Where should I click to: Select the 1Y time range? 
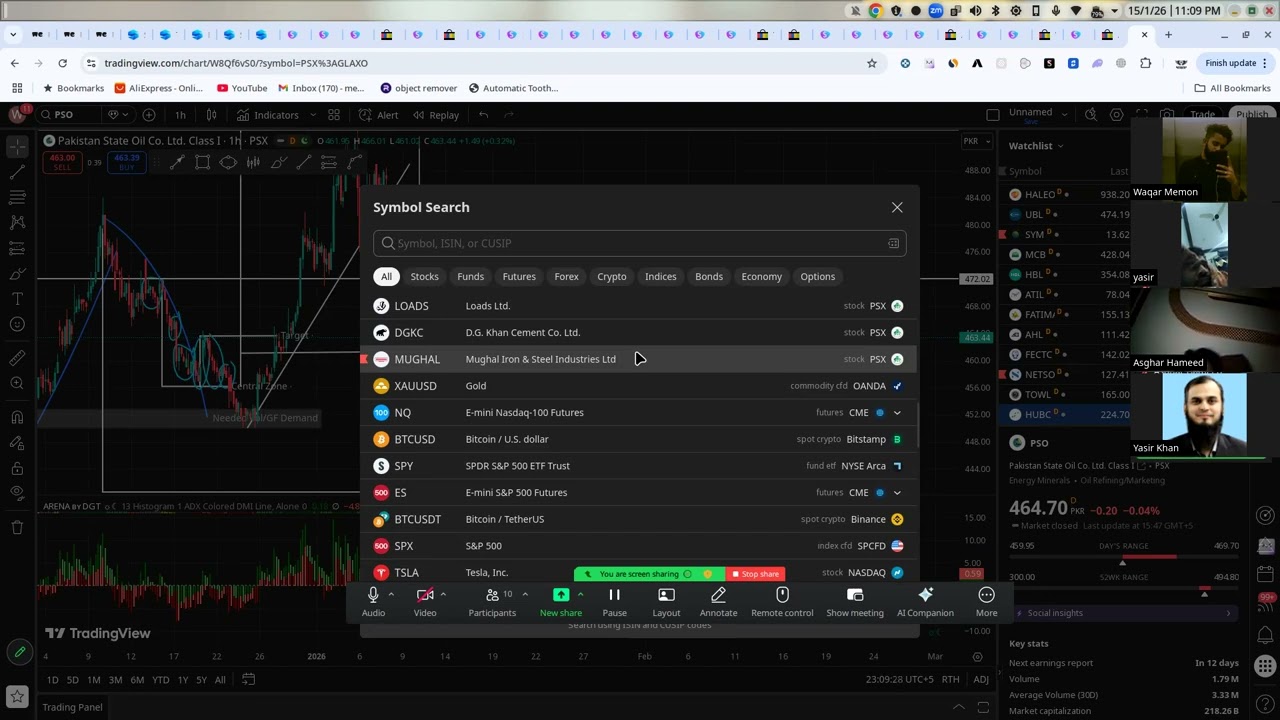click(182, 680)
